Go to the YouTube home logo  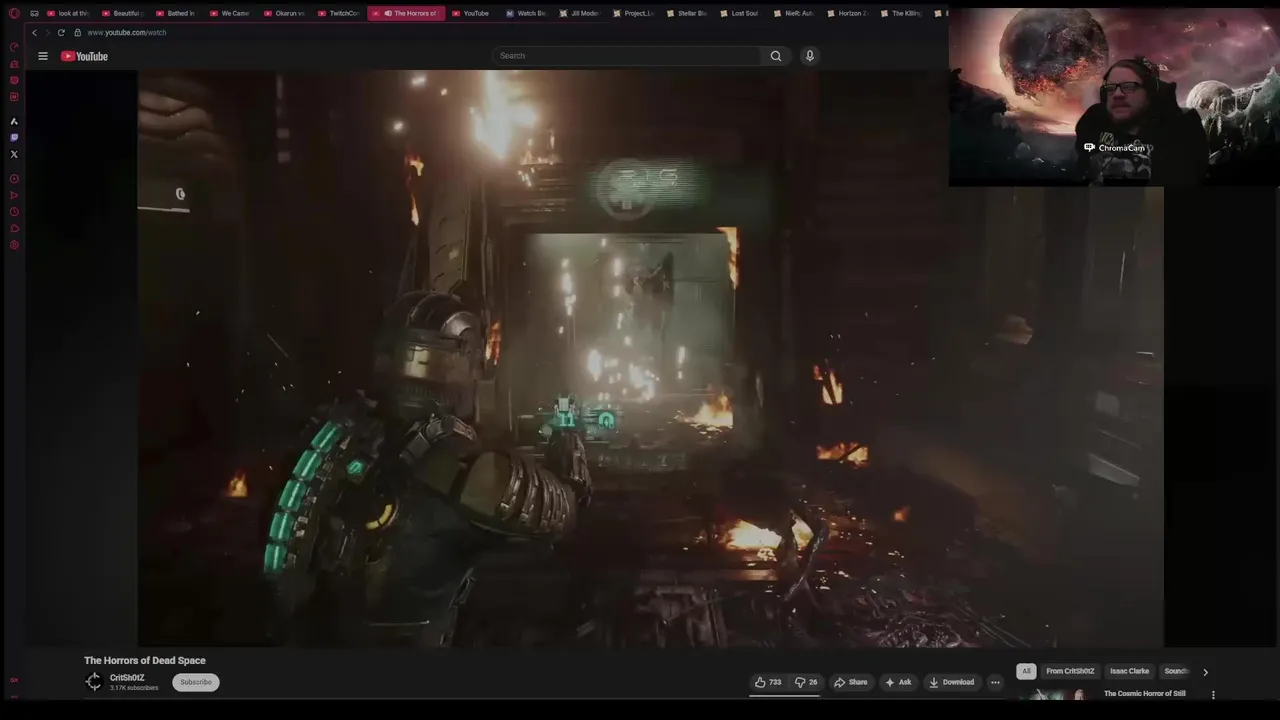click(84, 56)
